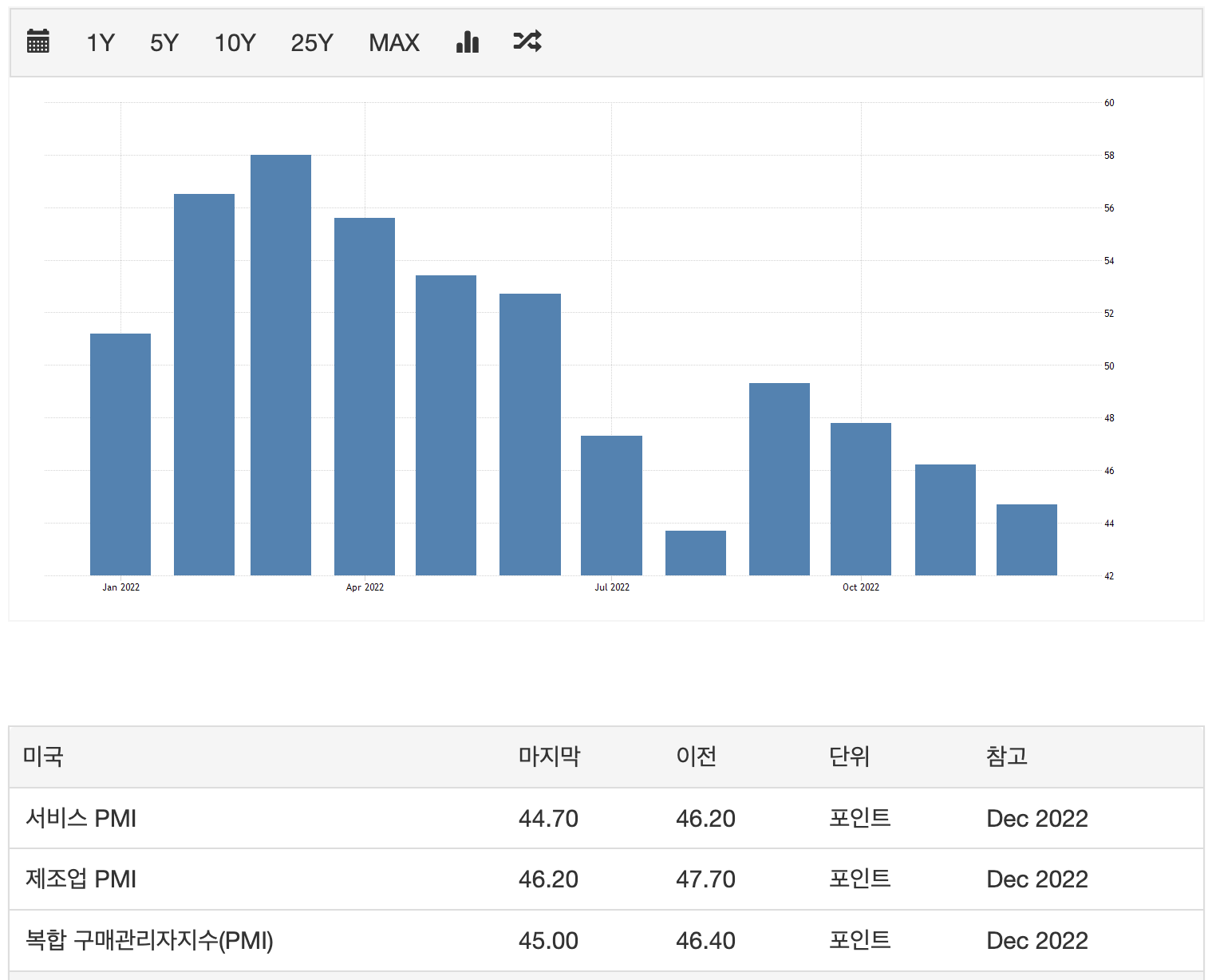
Task: Click the 이전 column header
Action: (x=696, y=756)
